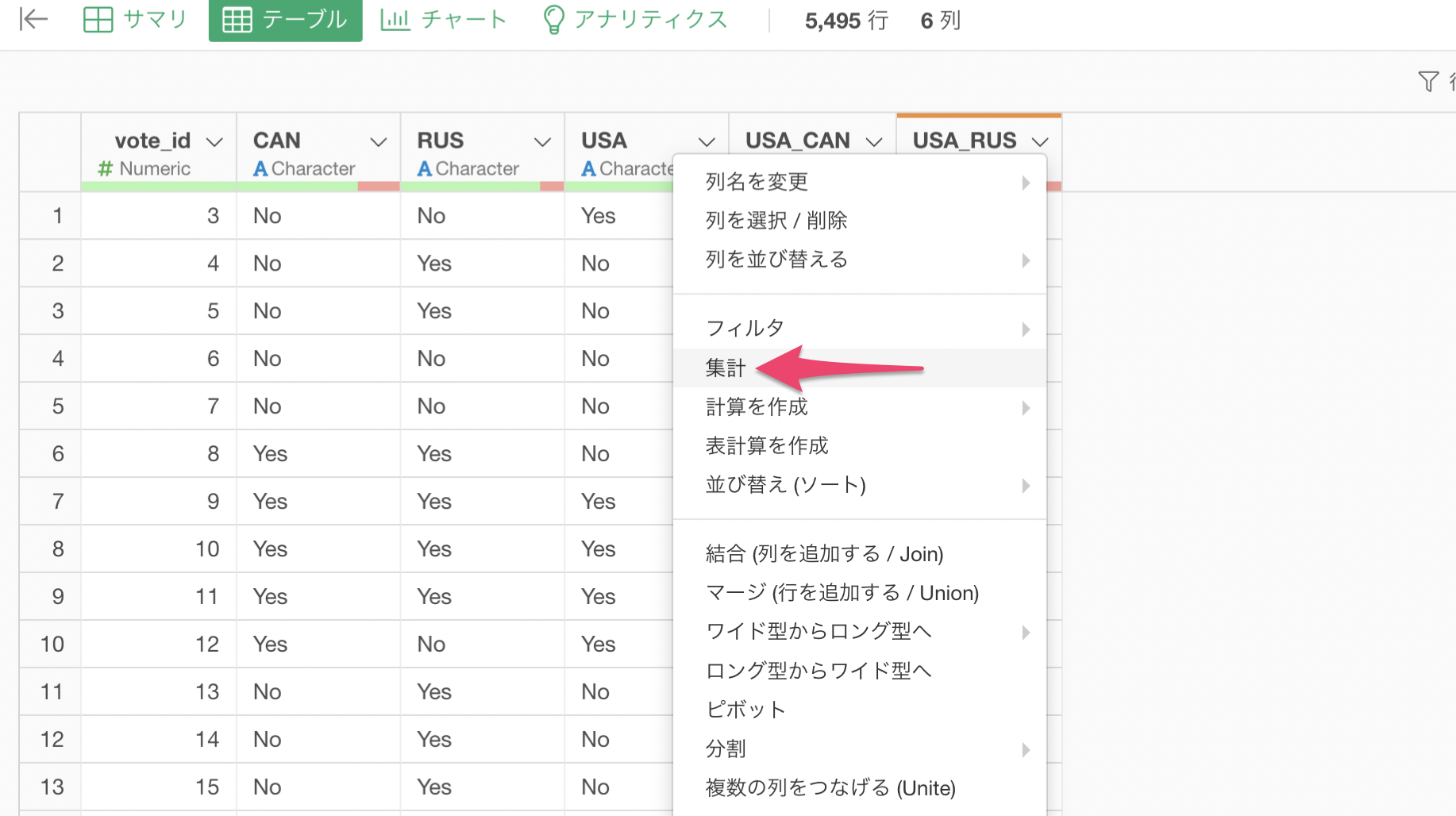The image size is (1456, 816).
Task: Click RUS column data quality bar
Action: (x=483, y=187)
